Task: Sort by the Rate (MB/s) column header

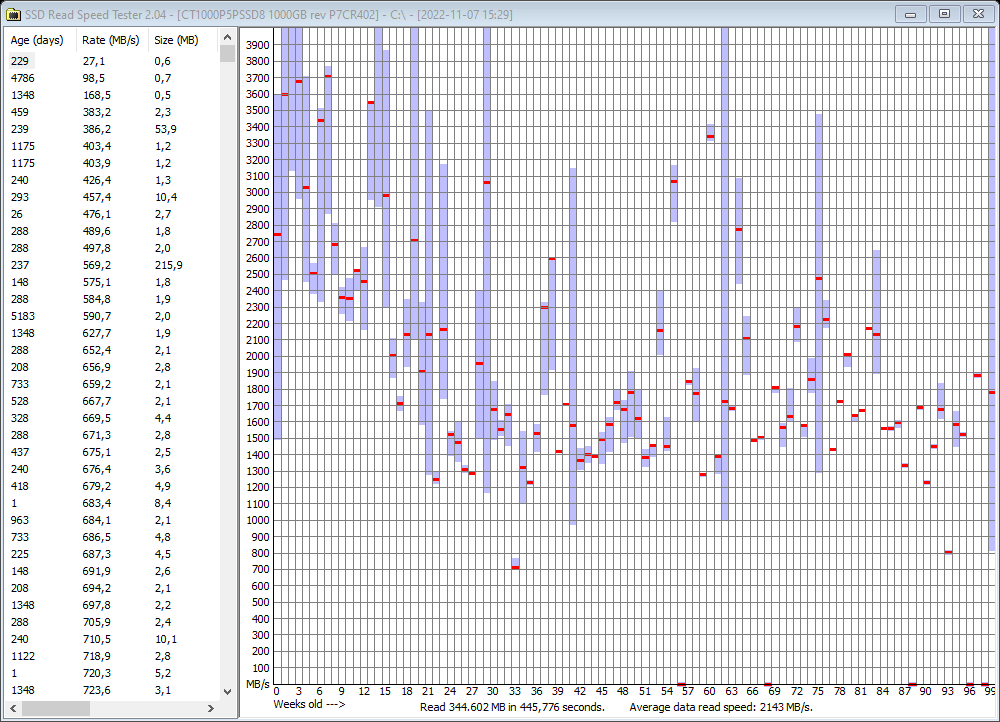Action: pos(112,40)
